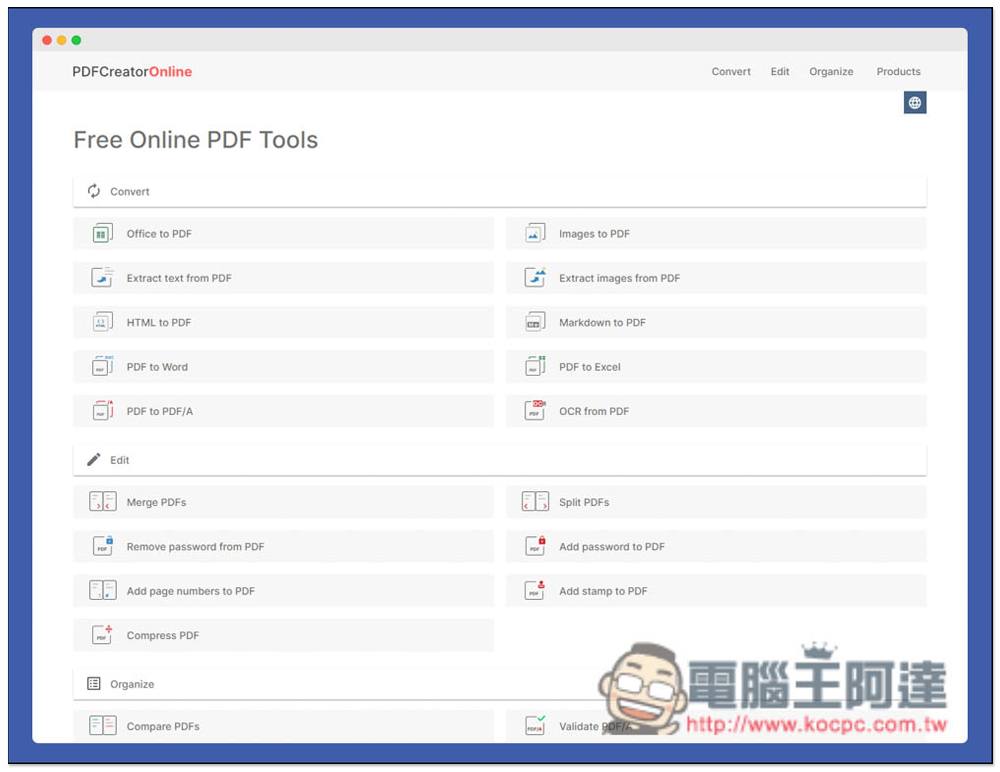Viewport: 1000px width, 772px height.
Task: Click the Merge PDFs tool icon
Action: tap(102, 501)
